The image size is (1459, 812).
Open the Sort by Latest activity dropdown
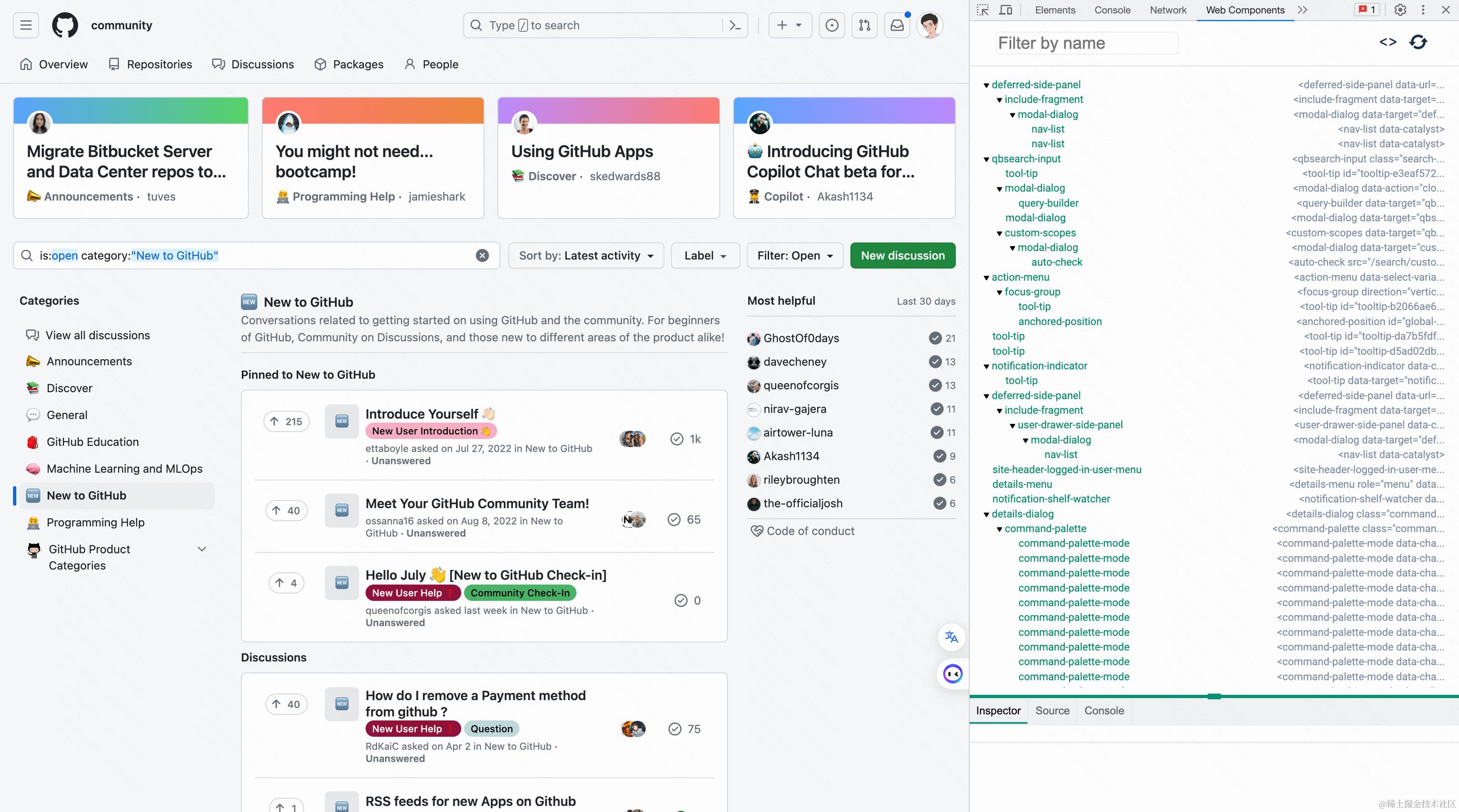click(x=586, y=255)
